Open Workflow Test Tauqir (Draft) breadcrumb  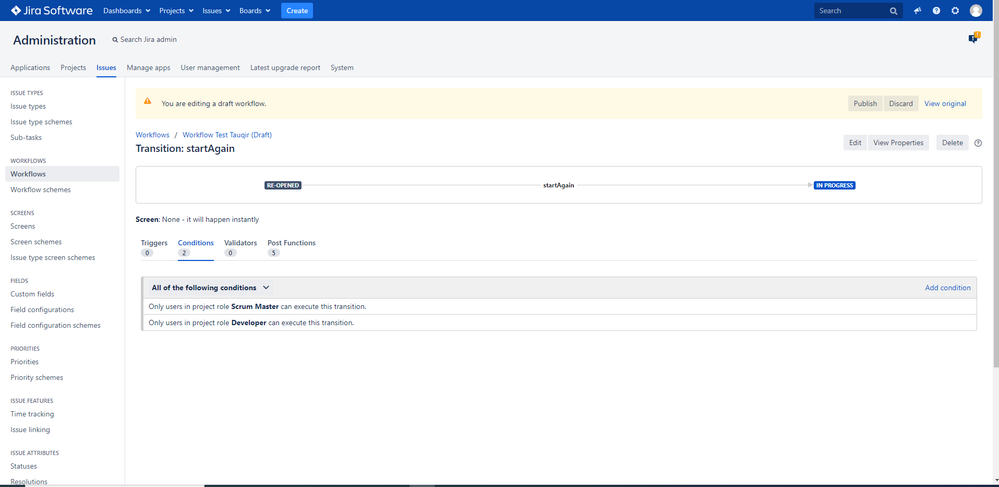pos(227,135)
